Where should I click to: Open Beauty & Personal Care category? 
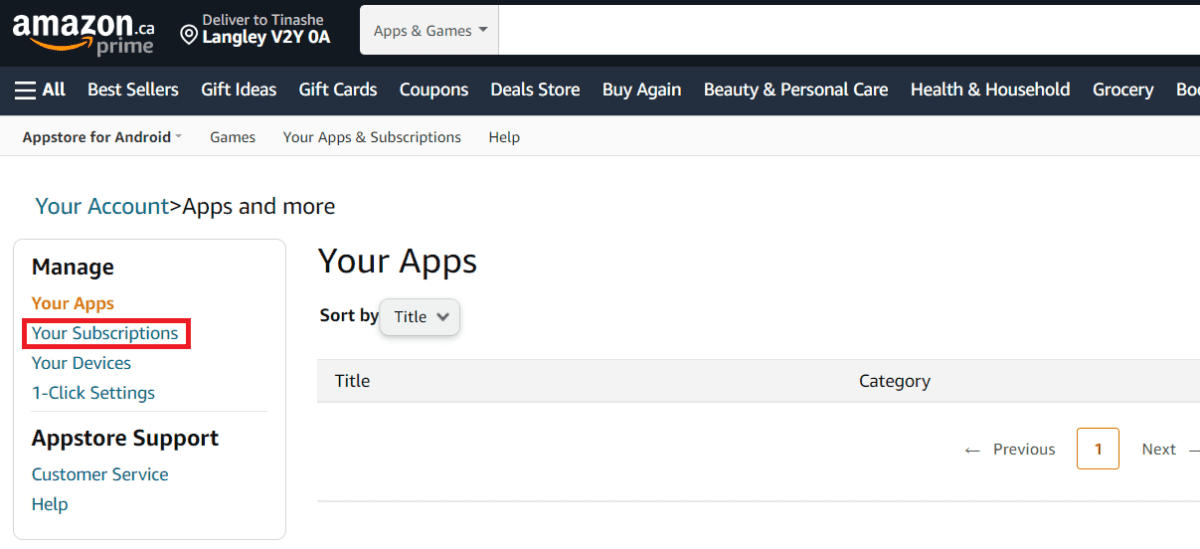(796, 90)
